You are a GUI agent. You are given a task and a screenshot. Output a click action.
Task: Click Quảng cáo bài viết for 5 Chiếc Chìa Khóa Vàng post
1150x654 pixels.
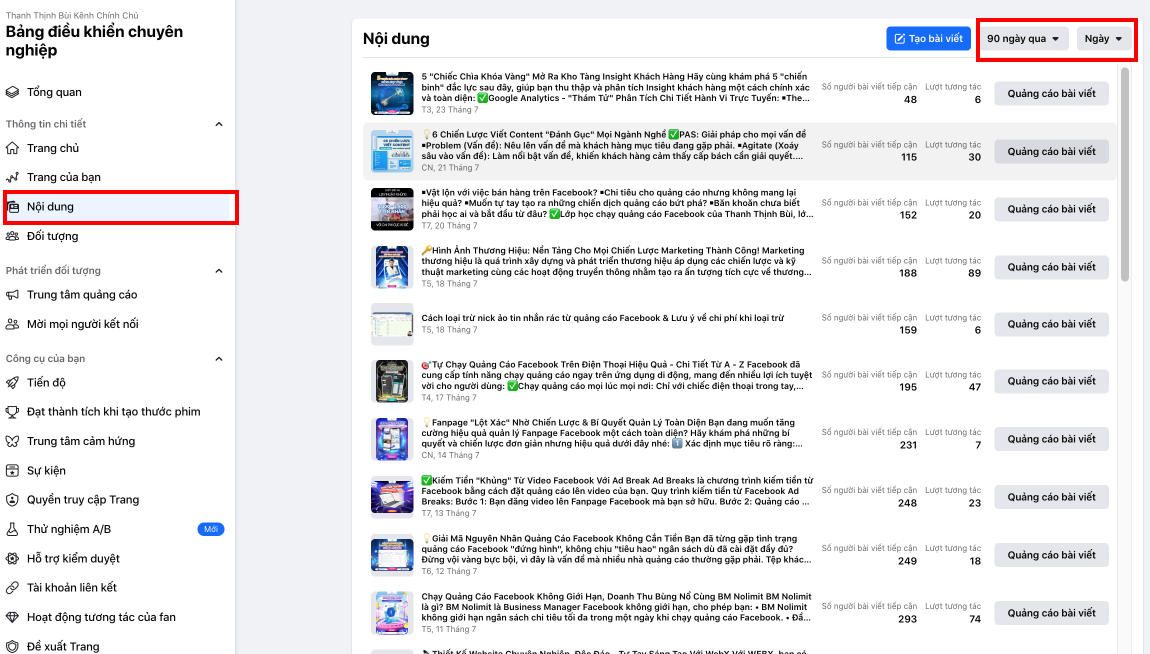1051,94
